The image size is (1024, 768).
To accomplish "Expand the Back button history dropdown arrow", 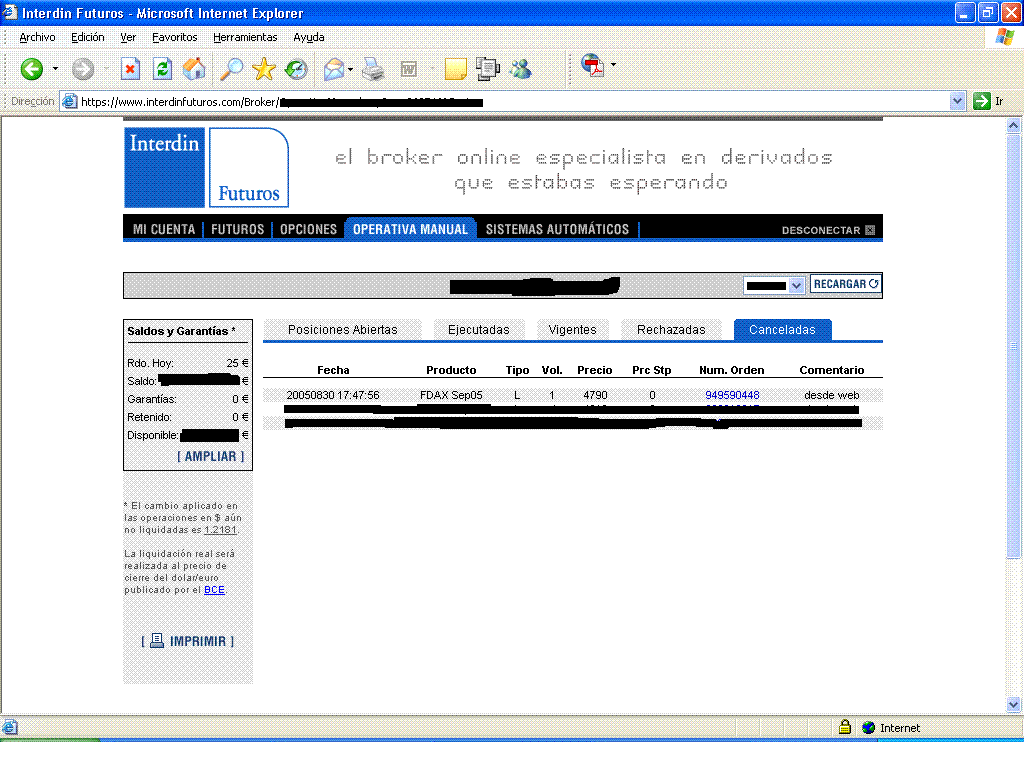I will click(55, 69).
